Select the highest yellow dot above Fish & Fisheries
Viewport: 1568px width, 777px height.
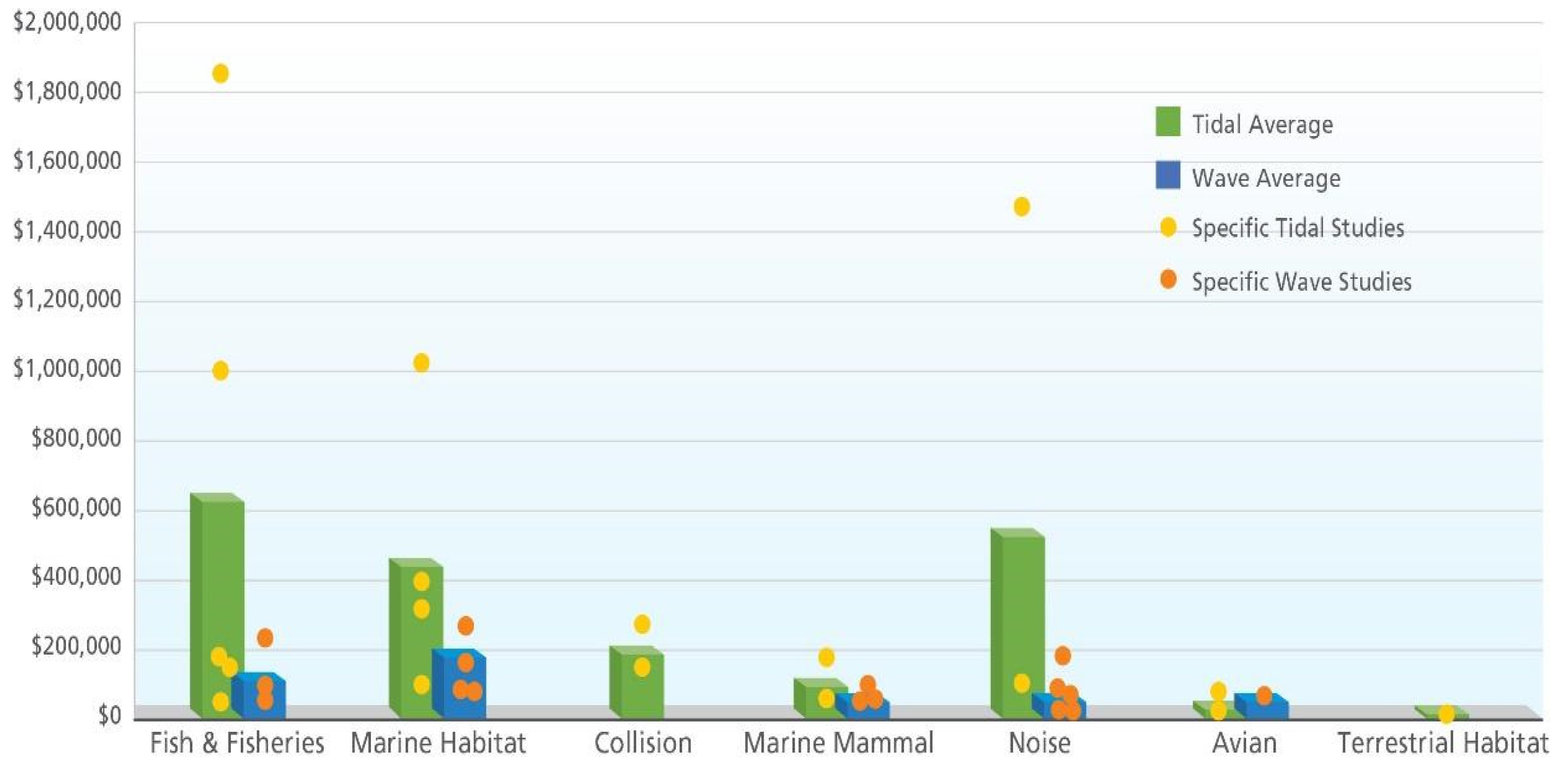(x=221, y=74)
